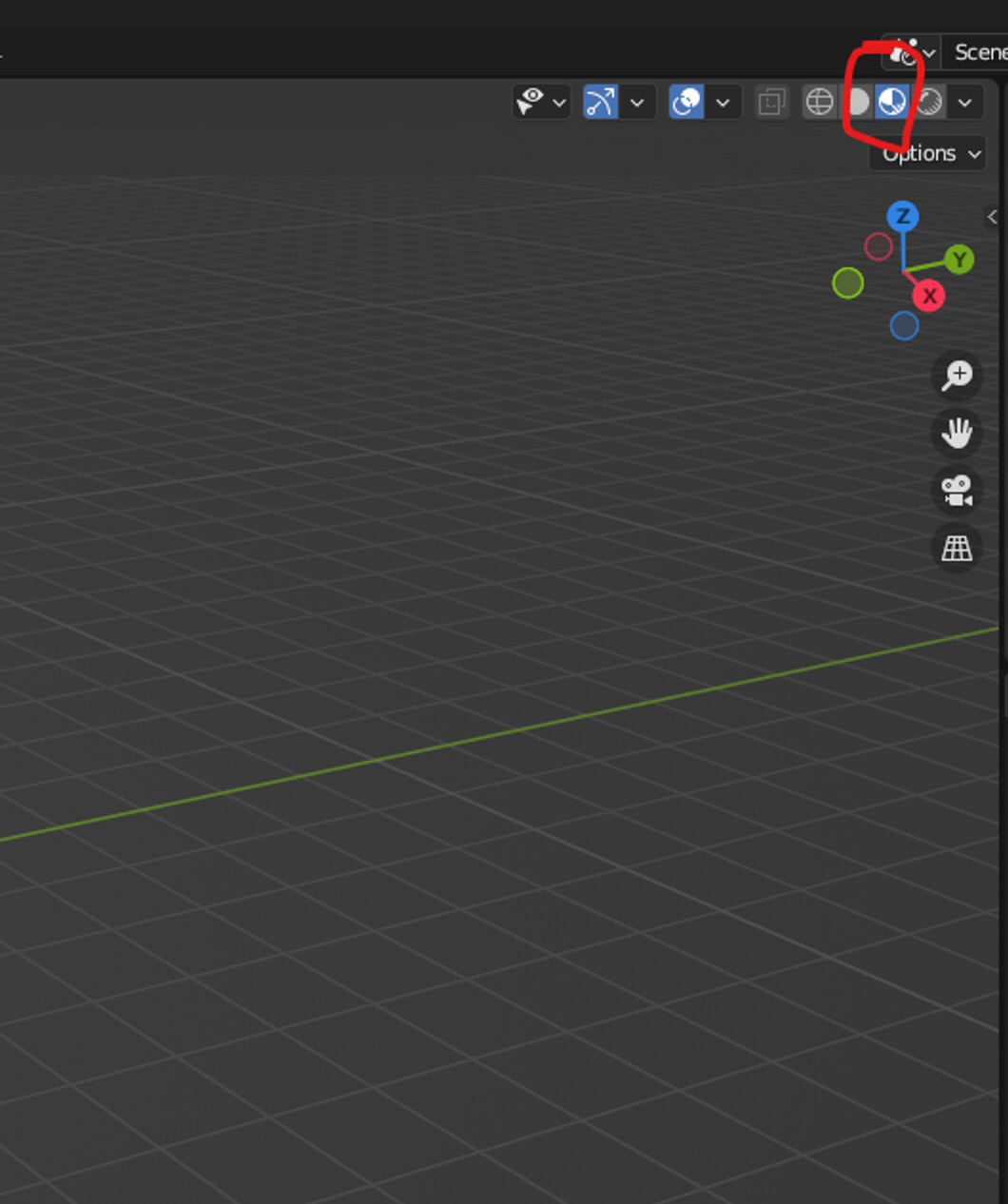Click the red X axis gizmo

click(x=929, y=296)
